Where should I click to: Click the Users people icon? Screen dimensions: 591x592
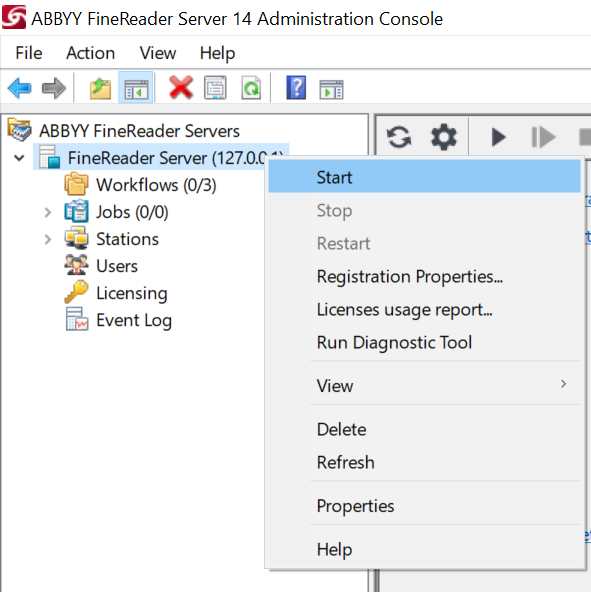[77, 265]
